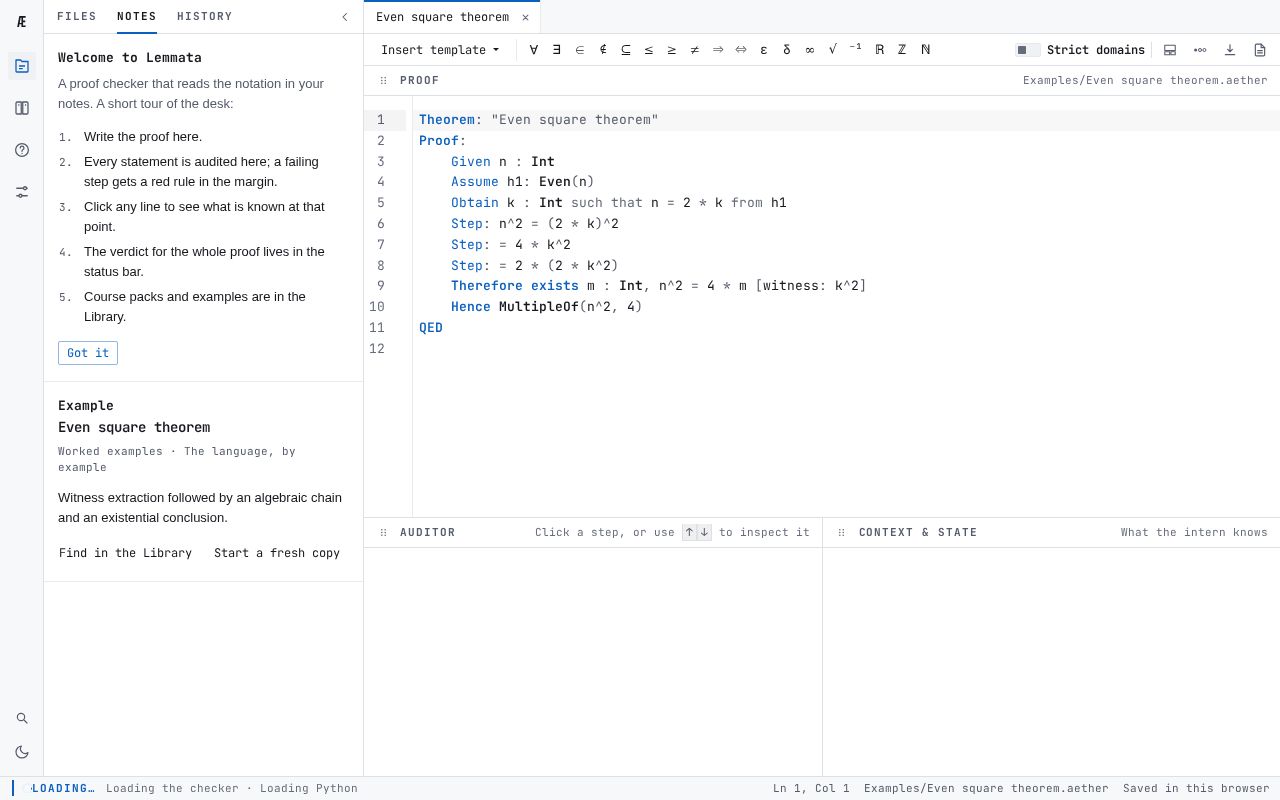The width and height of the screenshot is (1280, 800).
Task: Insert the integers ℤ symbol
Action: click(x=902, y=50)
